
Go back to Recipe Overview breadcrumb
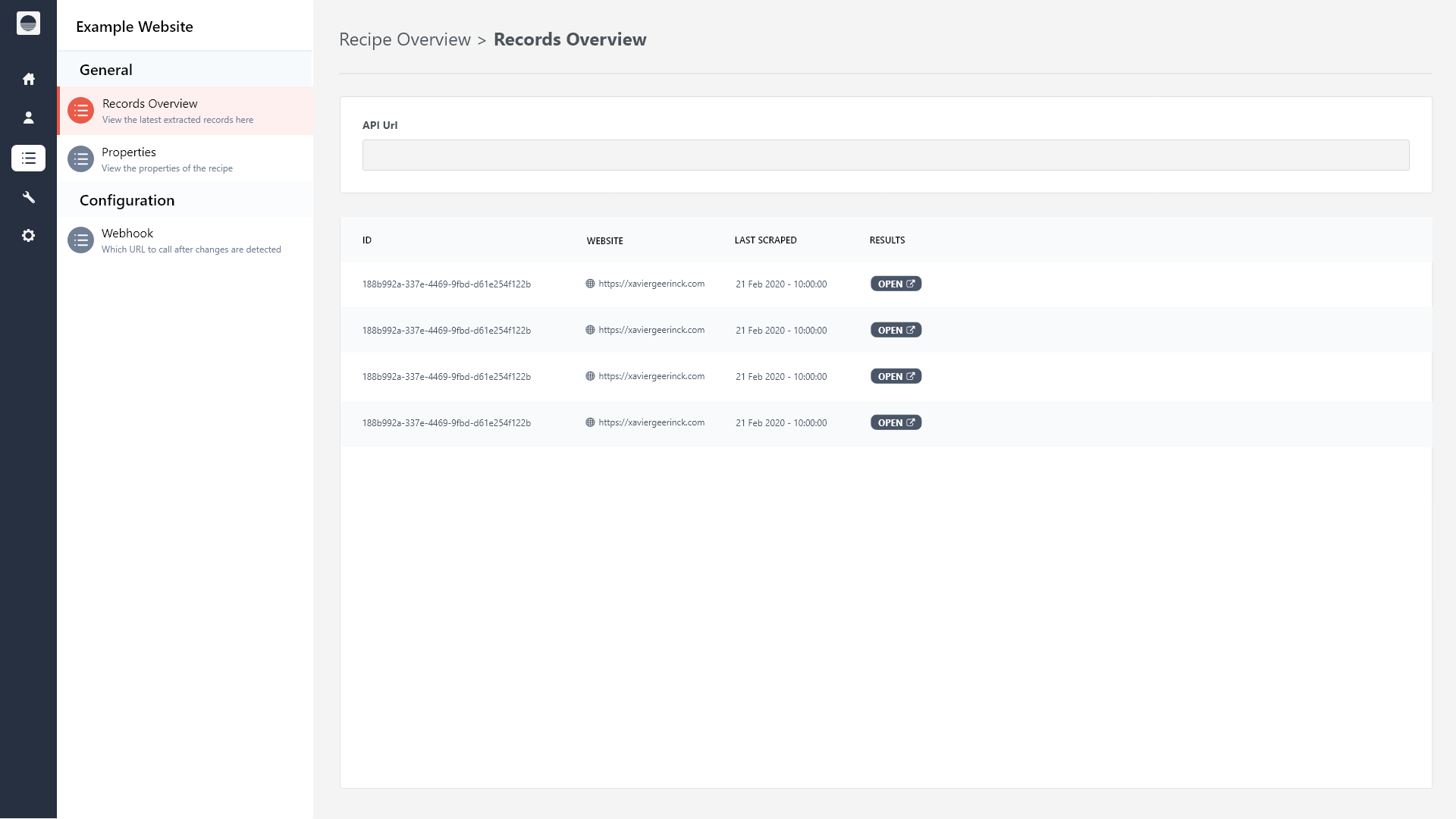point(405,39)
